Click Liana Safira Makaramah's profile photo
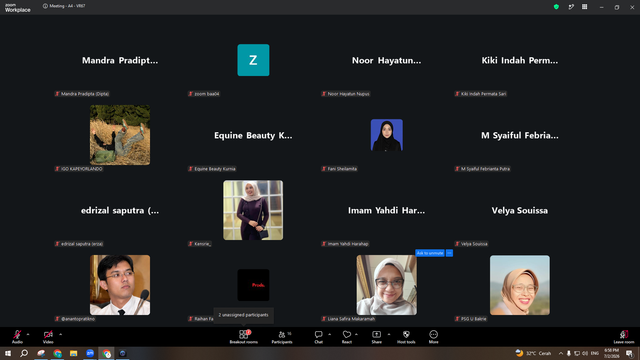This screenshot has width=640, height=360. click(387, 285)
